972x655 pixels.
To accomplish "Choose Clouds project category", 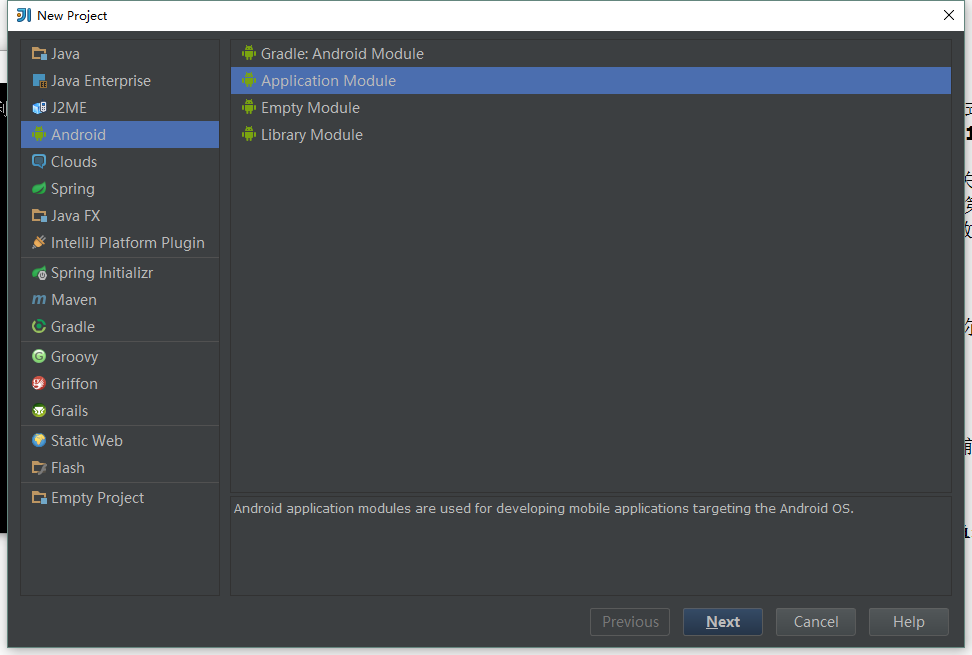I will click(120, 162).
